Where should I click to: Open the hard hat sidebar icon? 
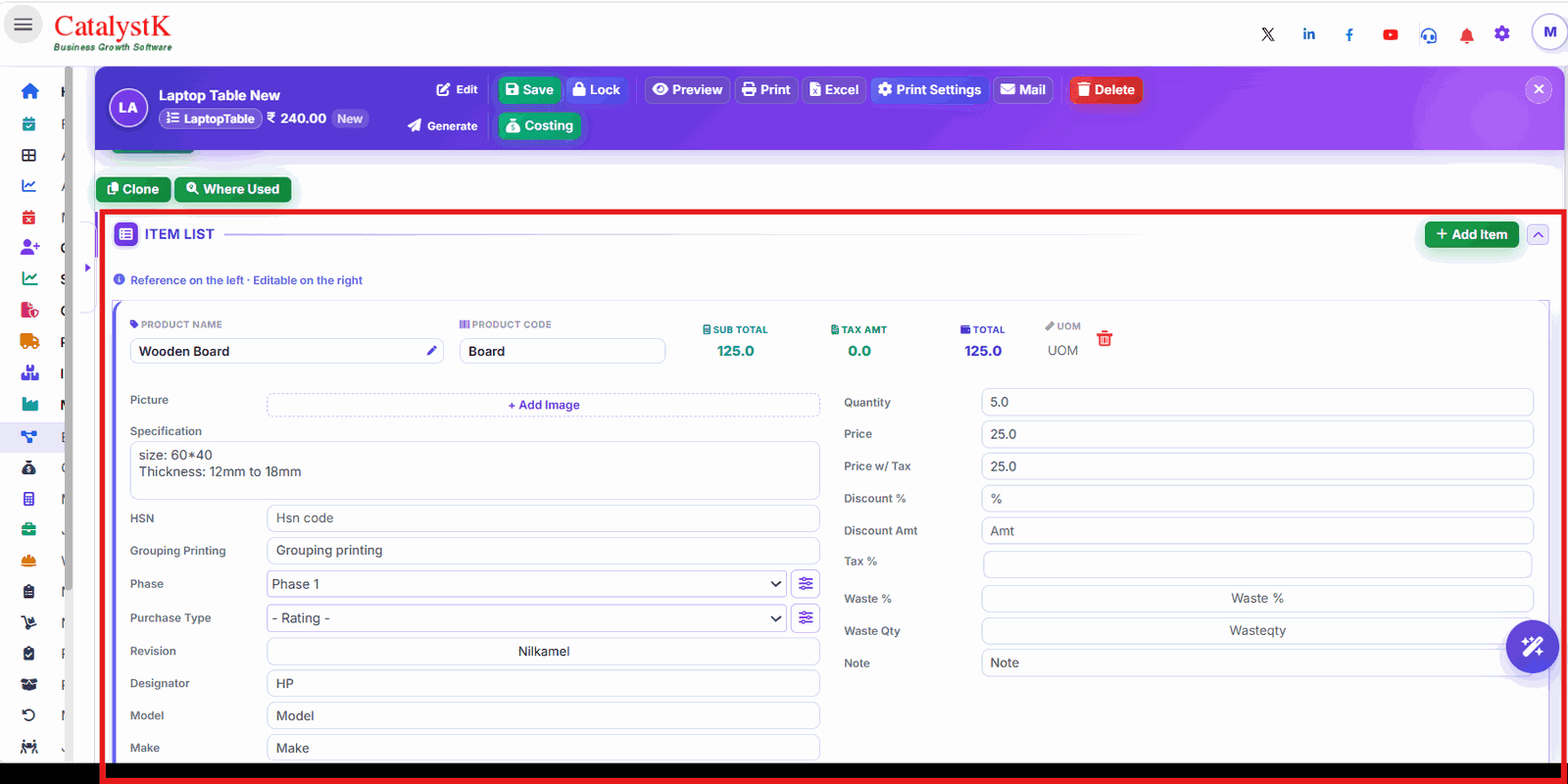click(x=29, y=561)
